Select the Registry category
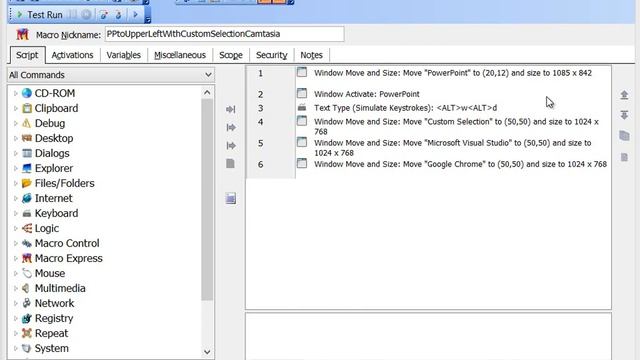Viewport: 640px width, 360px height. tap(54, 318)
